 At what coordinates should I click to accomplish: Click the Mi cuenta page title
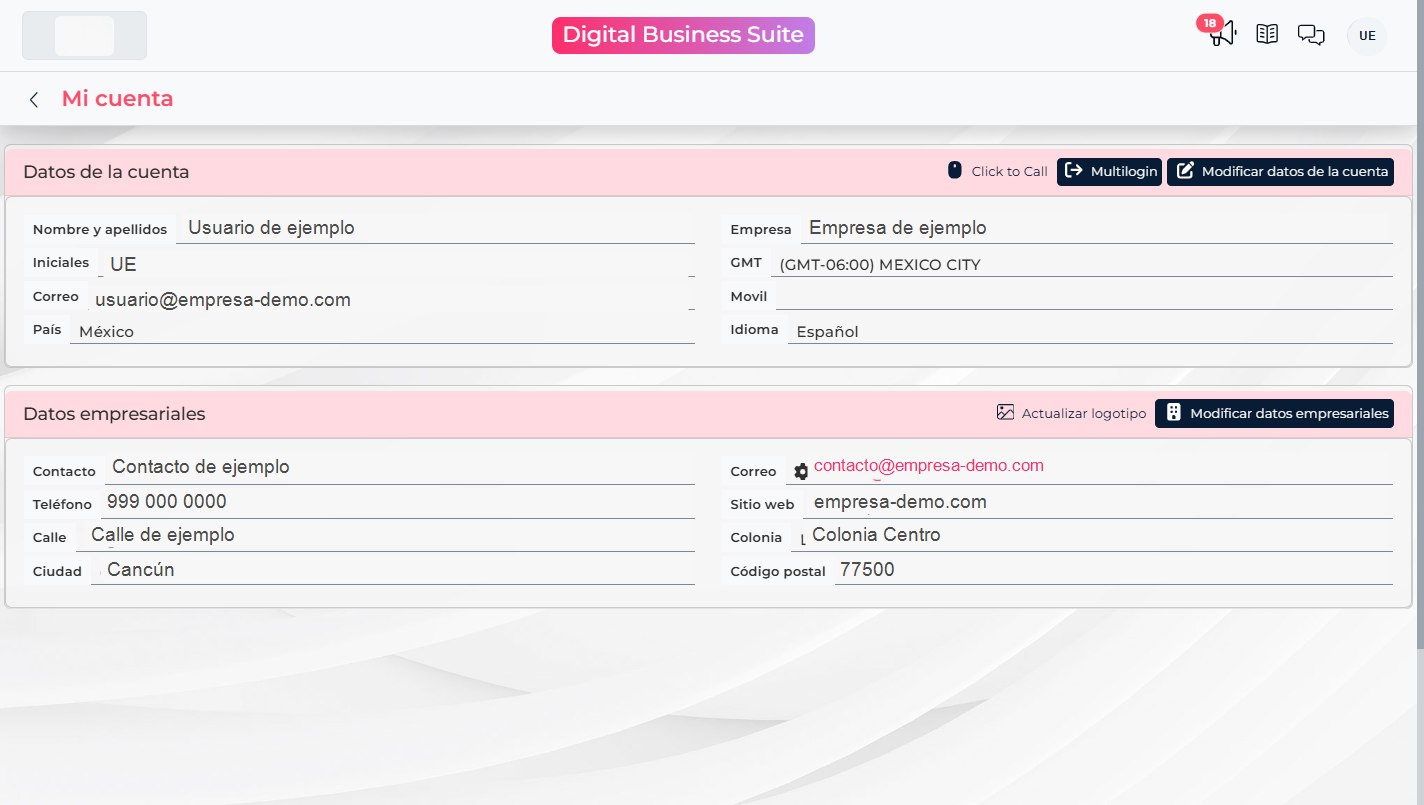coord(117,98)
